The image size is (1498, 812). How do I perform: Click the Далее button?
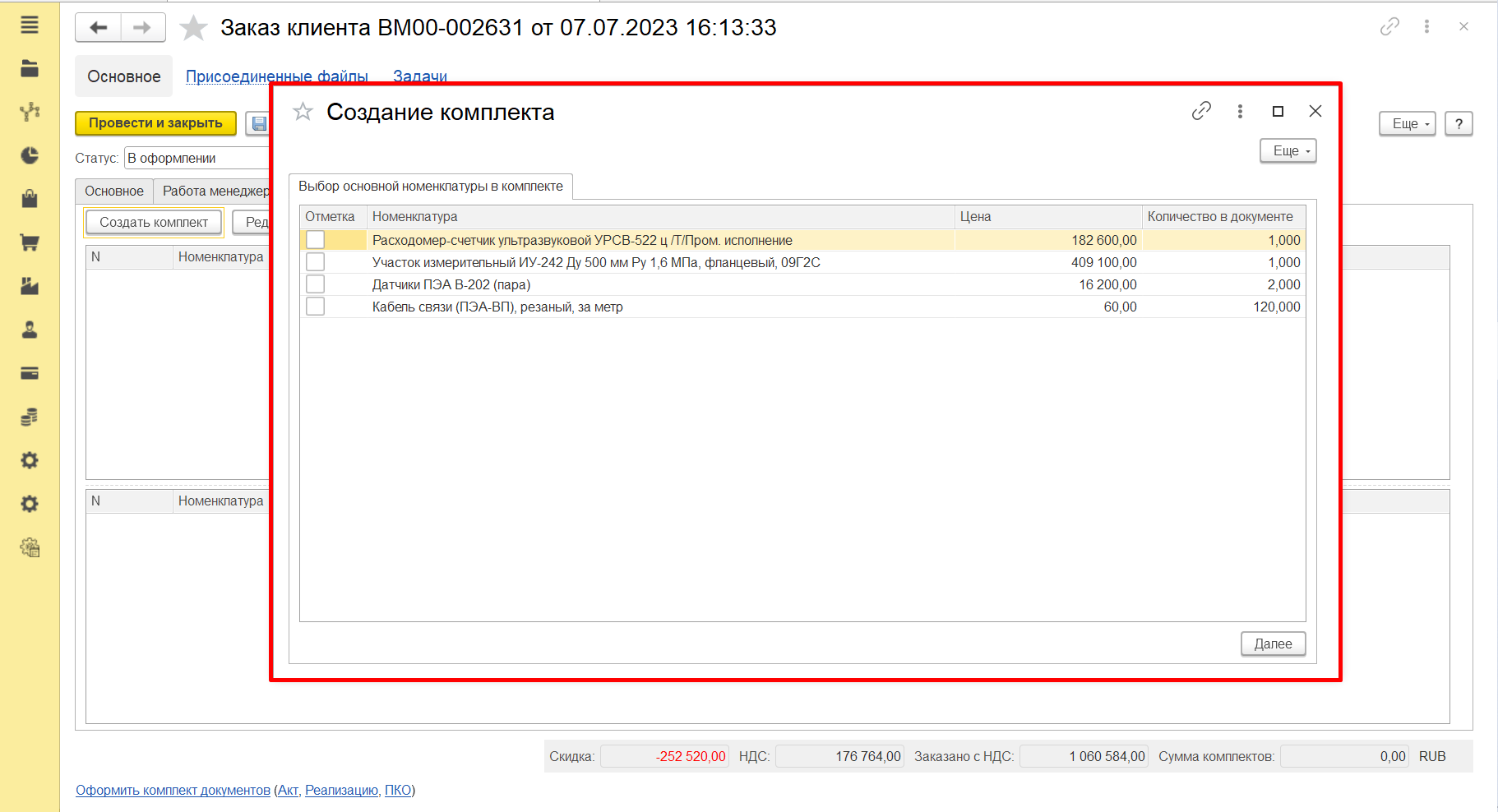[x=1274, y=644]
